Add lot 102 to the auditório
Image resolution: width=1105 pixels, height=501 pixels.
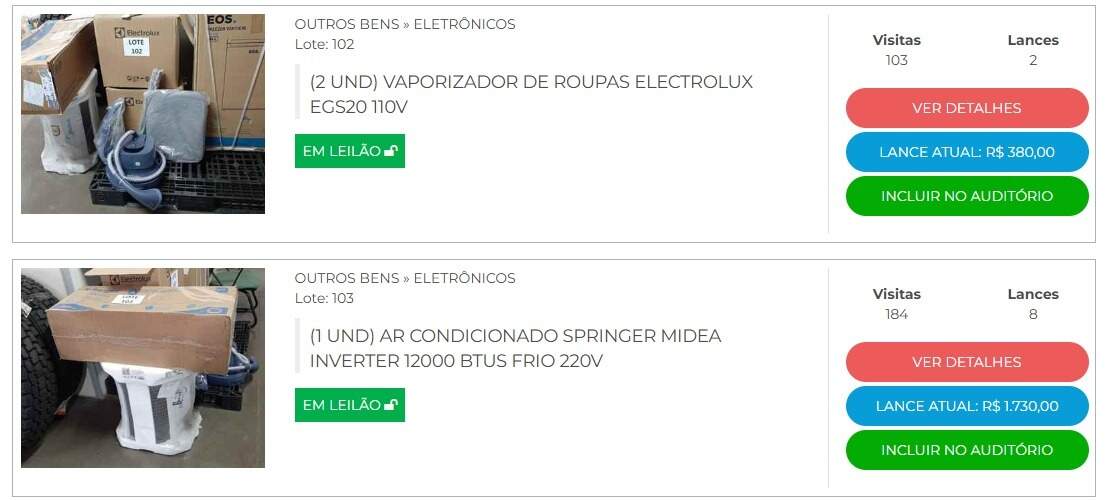point(967,196)
